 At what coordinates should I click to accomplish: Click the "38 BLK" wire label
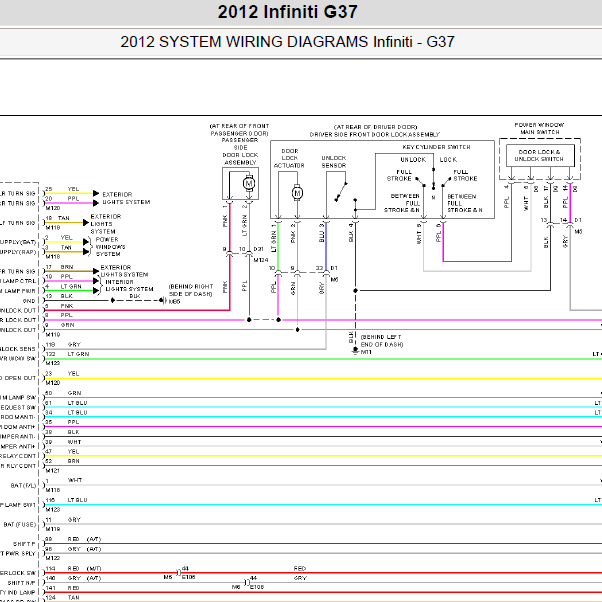pyautogui.click(x=63, y=432)
